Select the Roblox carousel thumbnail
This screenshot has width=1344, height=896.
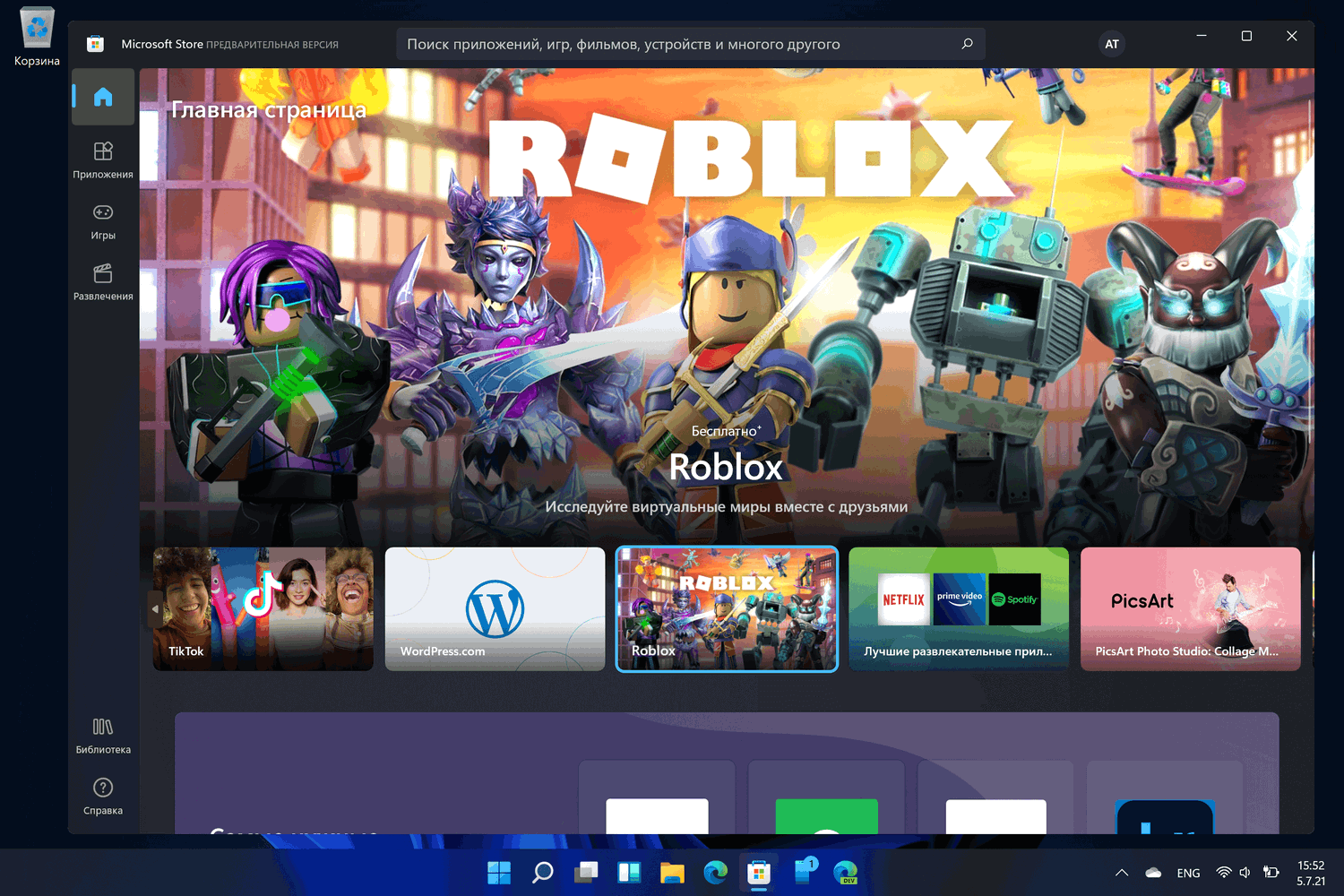727,609
